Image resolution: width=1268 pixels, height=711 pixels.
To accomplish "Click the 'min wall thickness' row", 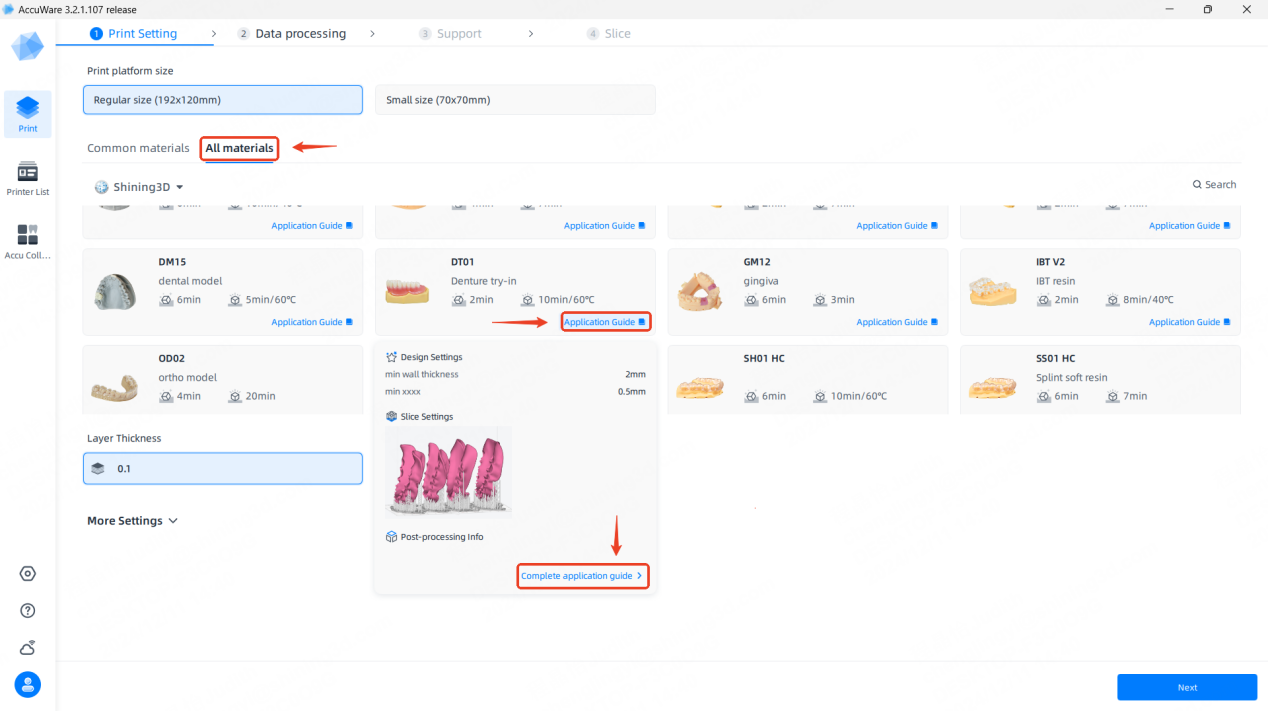I will (515, 374).
